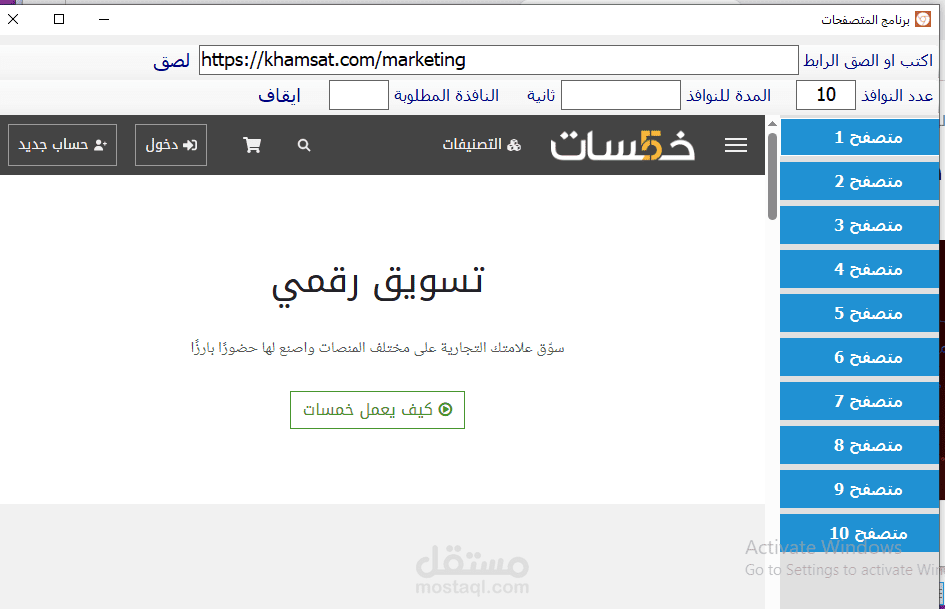This screenshot has width=945, height=609.
Task: Minimize the برنامج المتصفحات window
Action: coord(104,19)
